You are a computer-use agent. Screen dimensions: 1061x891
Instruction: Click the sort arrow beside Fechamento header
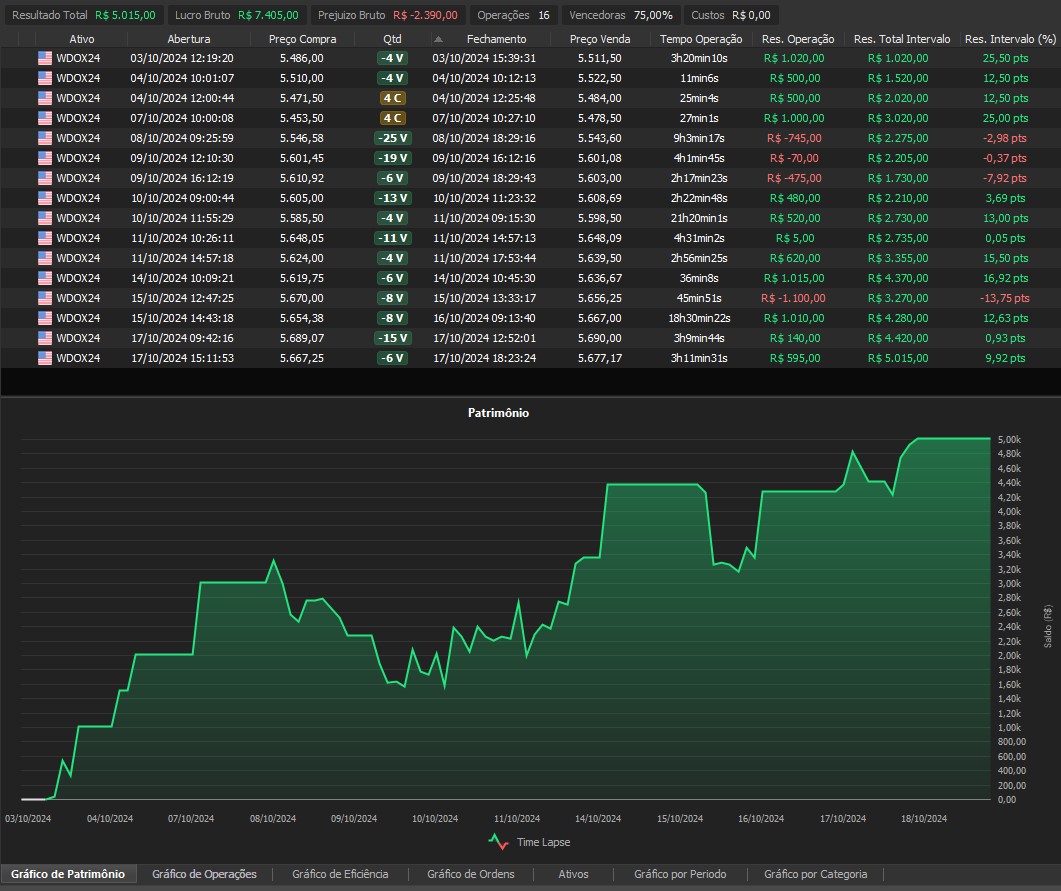(x=437, y=39)
